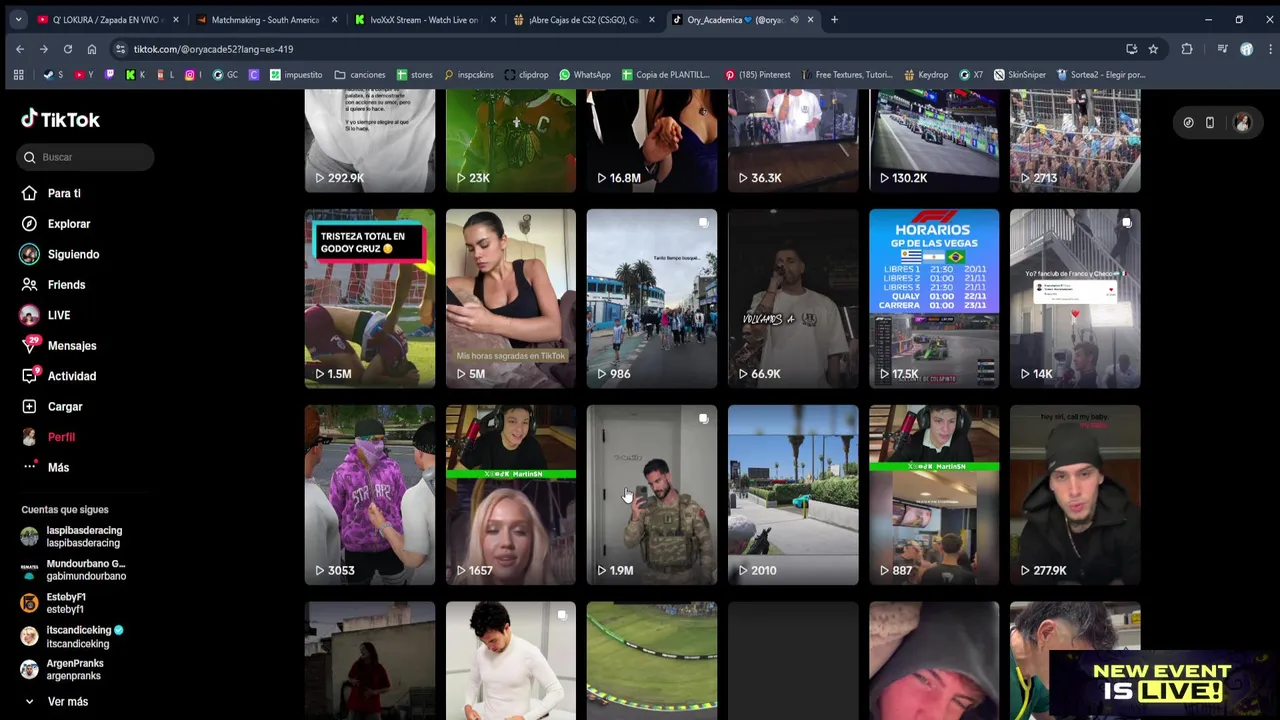Open the video with 14K views
This screenshot has height=720, width=1280.
click(x=1075, y=298)
